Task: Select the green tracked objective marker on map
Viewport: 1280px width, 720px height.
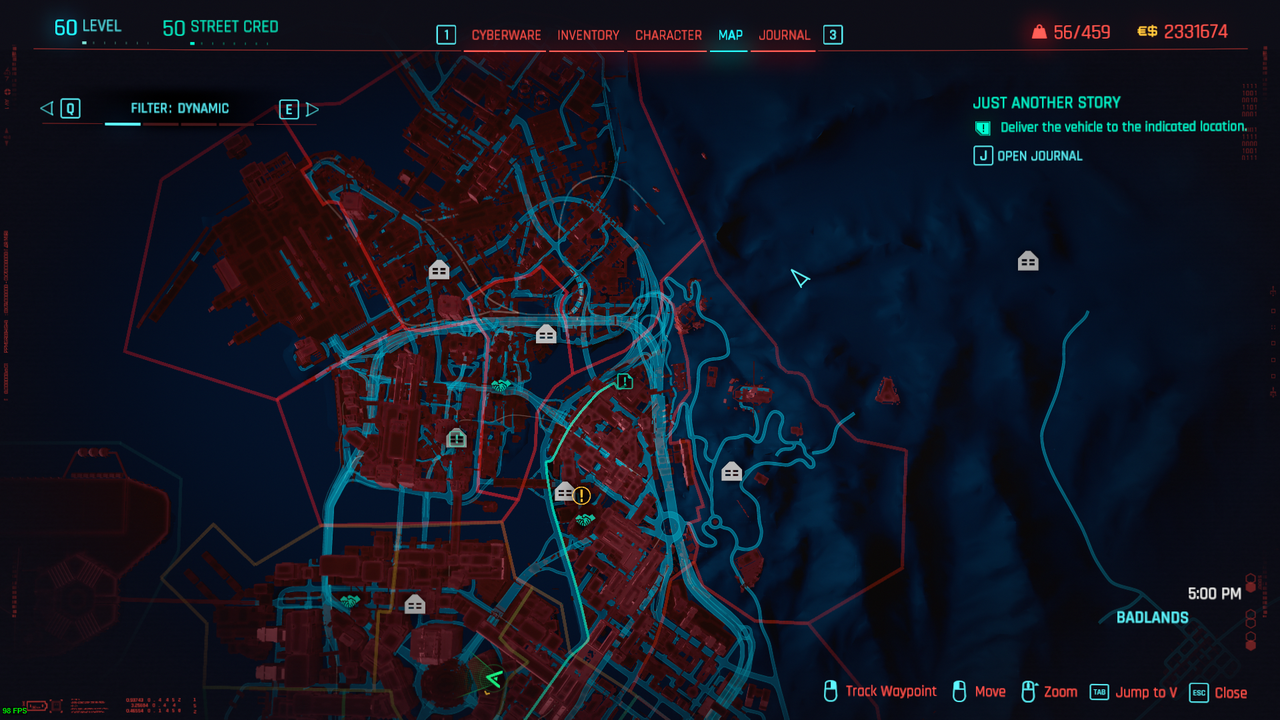Action: click(625, 381)
